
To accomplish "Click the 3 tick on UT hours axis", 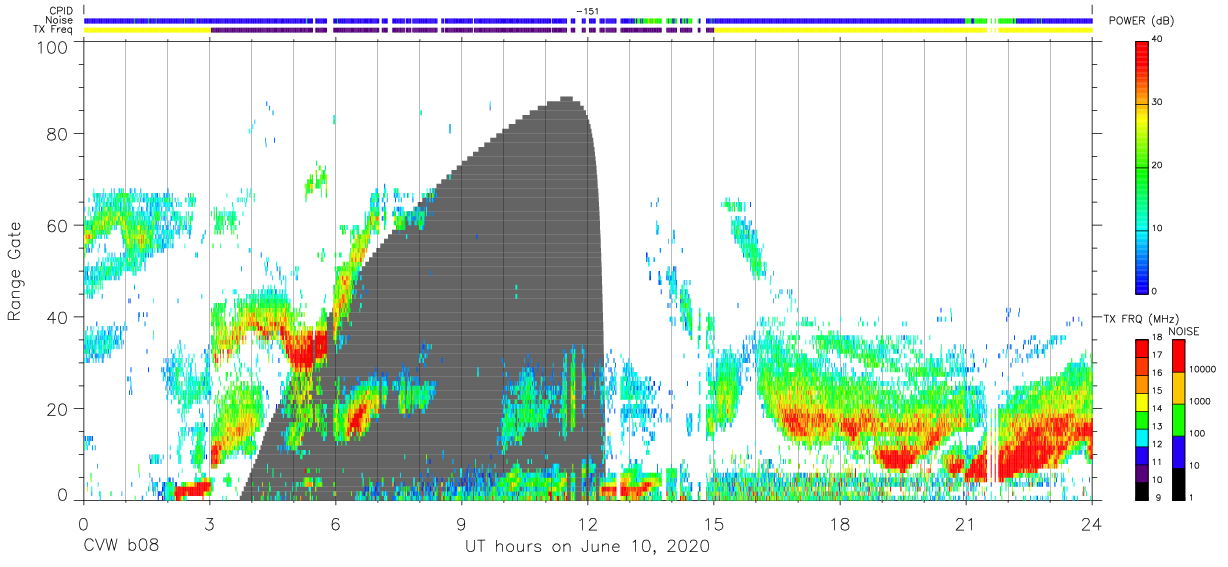I will point(209,523).
